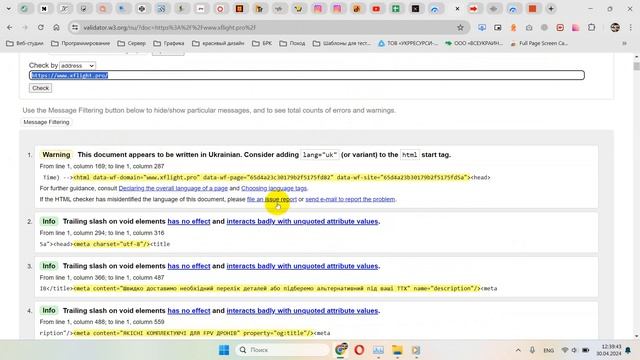Open the Сервер bookmark folder
The height and width of the screenshot is (360, 640).
(131, 43)
